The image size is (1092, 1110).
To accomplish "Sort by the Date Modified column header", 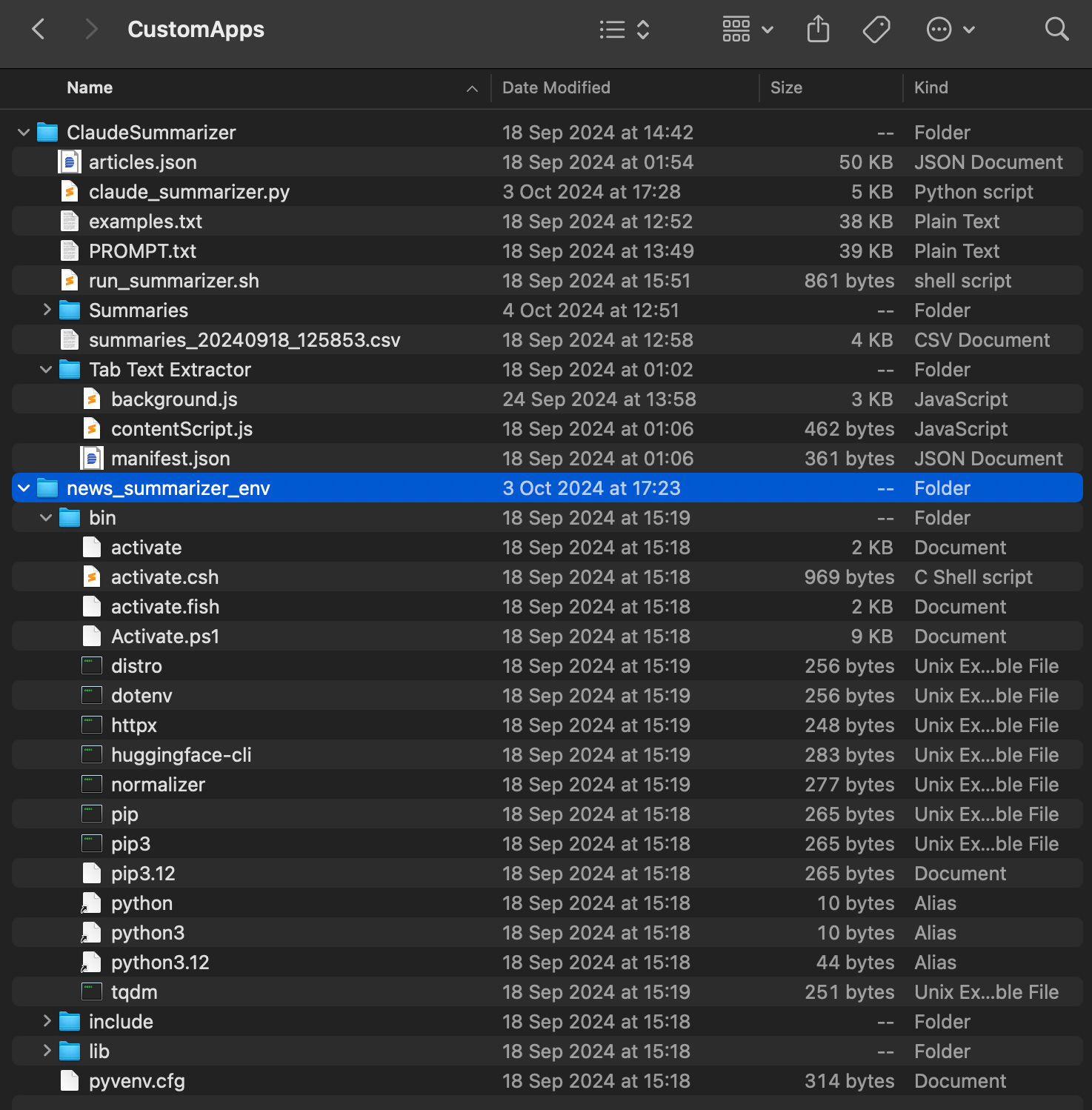I will (556, 88).
